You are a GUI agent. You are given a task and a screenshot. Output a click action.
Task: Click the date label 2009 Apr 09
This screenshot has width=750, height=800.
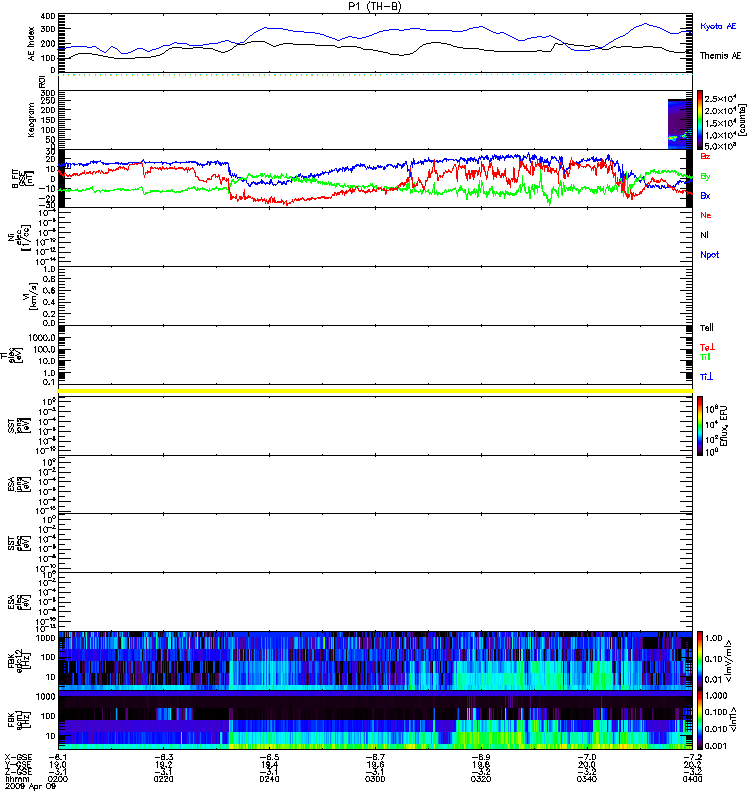(x=30, y=786)
